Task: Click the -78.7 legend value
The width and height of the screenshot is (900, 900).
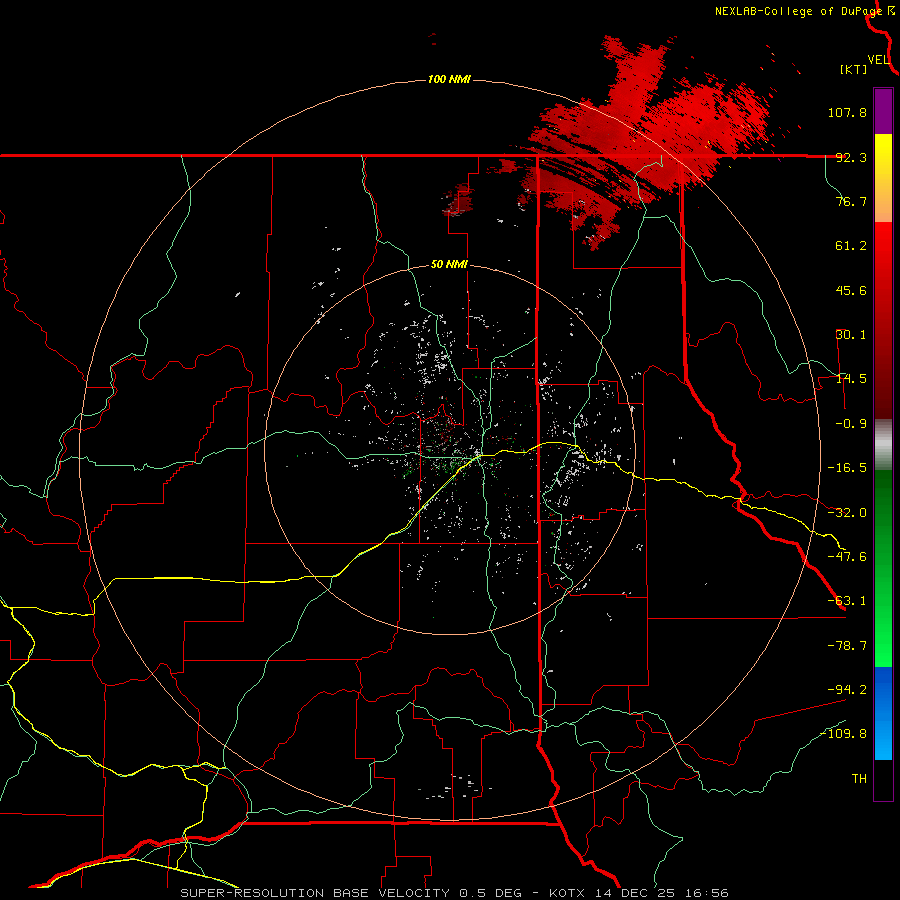Action: 847,646
